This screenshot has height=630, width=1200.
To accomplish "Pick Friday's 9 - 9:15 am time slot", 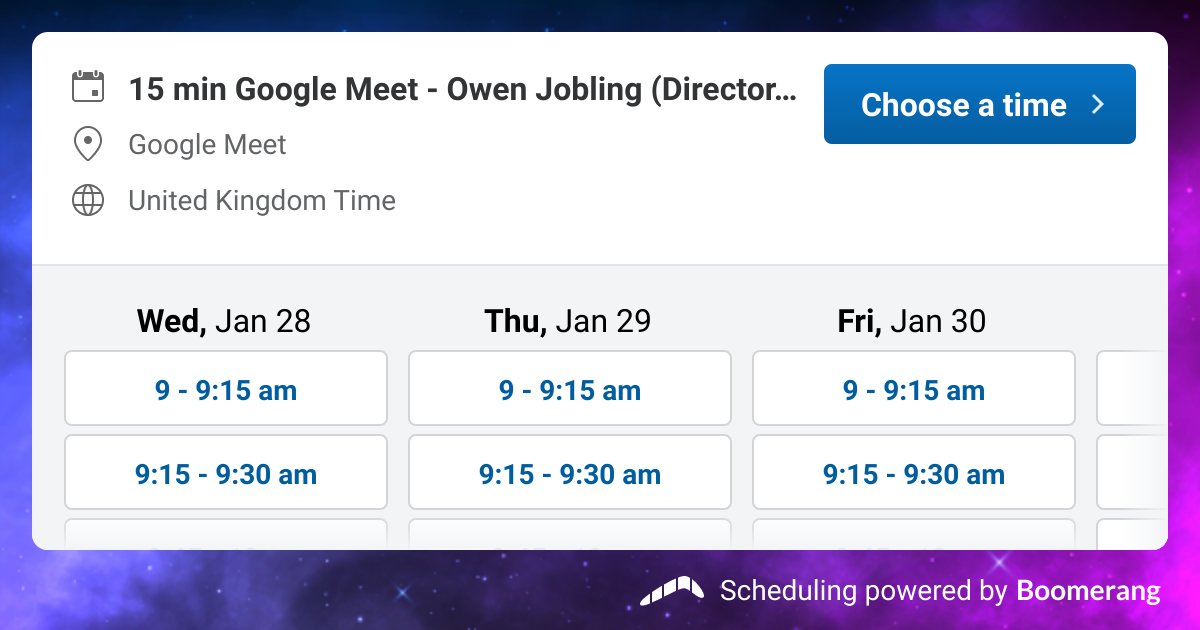I will tap(913, 390).
